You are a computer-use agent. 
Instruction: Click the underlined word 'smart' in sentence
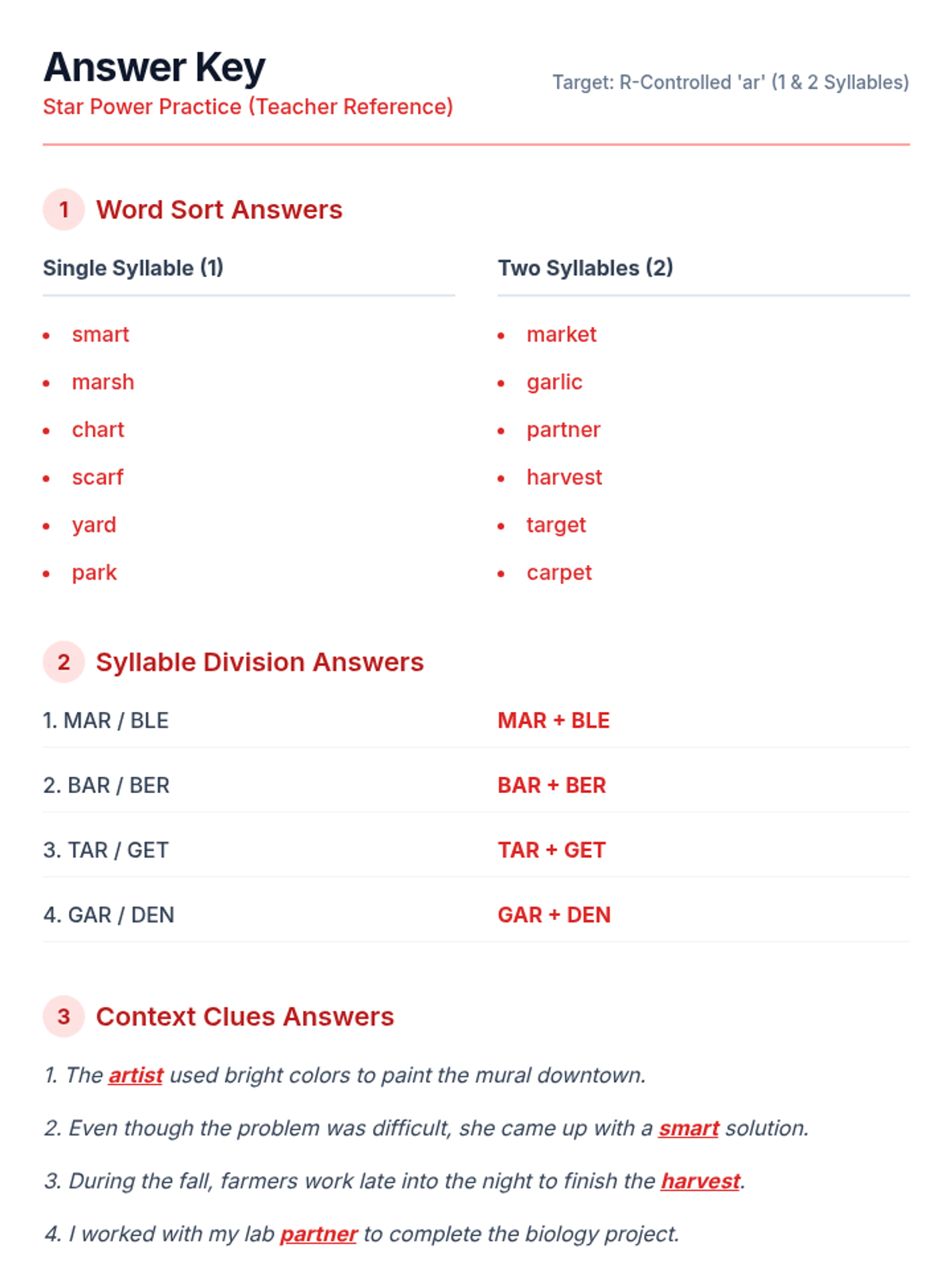(689, 1128)
